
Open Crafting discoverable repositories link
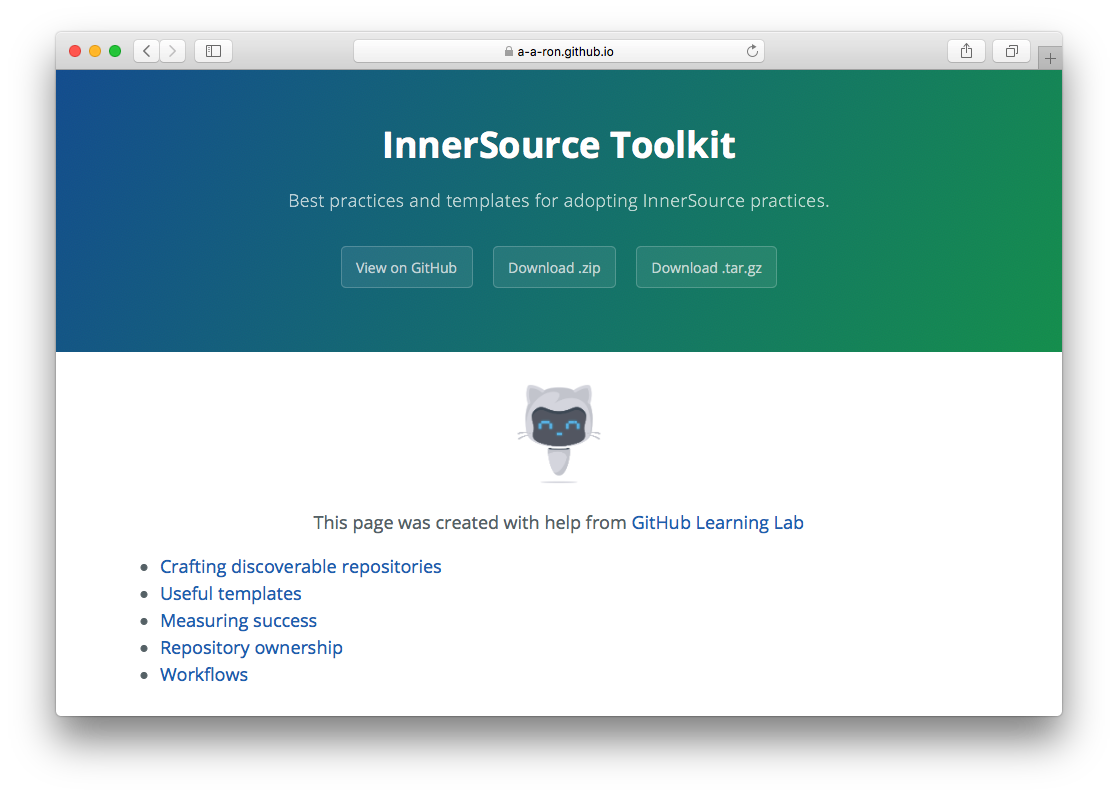tap(301, 566)
